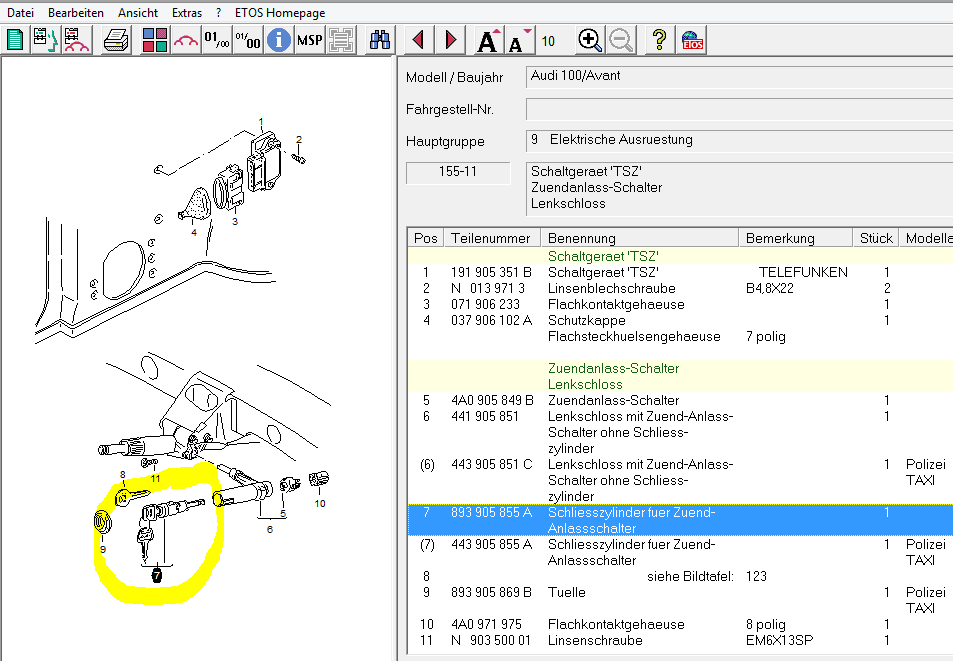This screenshot has height=661, width=953.
Task: Click the MSP toolbar button
Action: coord(310,40)
